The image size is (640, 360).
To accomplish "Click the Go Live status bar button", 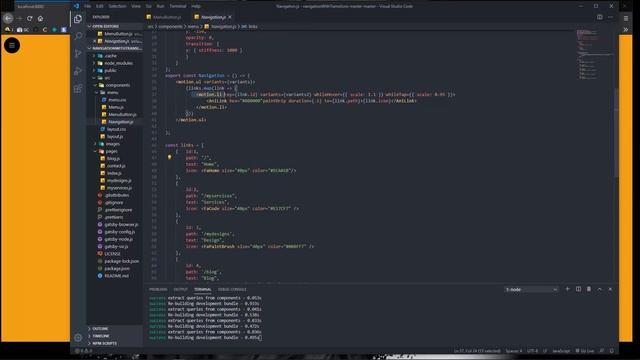I will [x=585, y=351].
